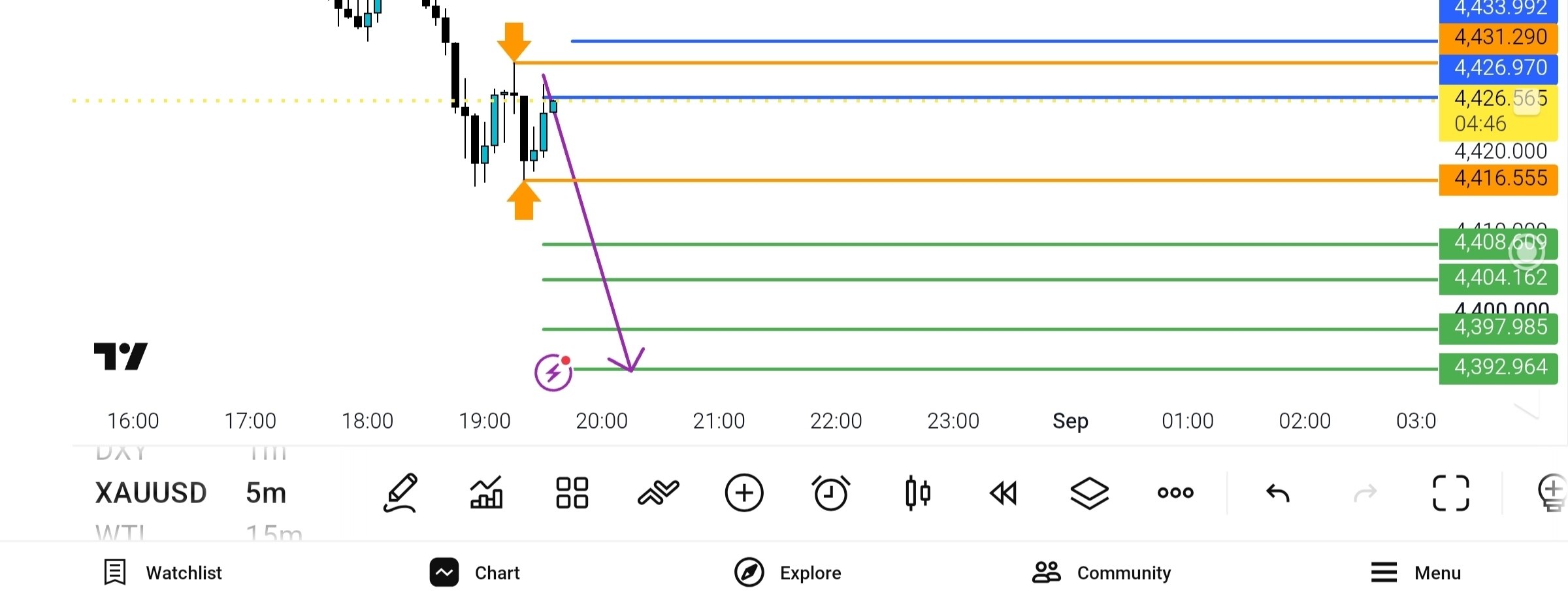Open the drawing tools pencil icon
The height and width of the screenshot is (605, 1568).
pos(400,493)
